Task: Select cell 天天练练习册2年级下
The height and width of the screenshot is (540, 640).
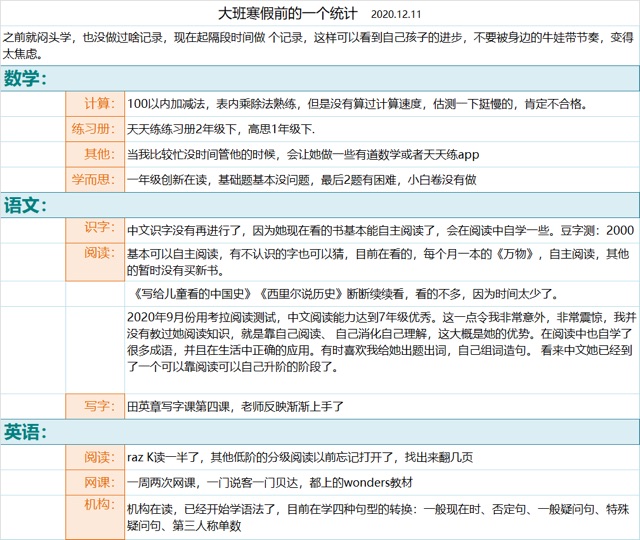Action: pyautogui.click(x=382, y=129)
